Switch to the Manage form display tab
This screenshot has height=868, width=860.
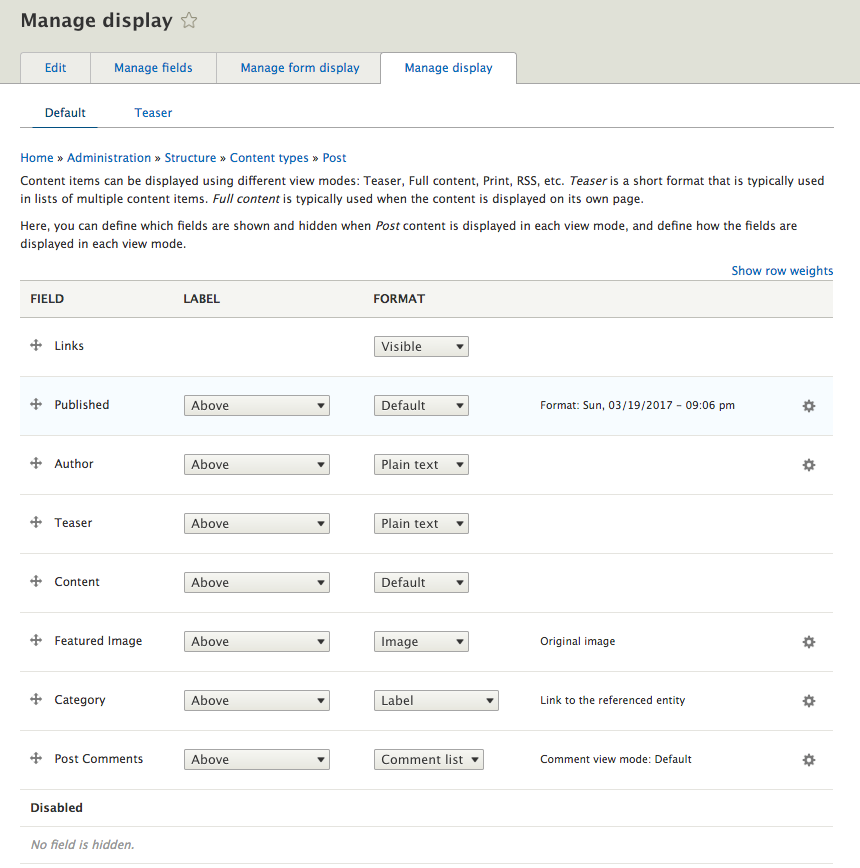300,68
